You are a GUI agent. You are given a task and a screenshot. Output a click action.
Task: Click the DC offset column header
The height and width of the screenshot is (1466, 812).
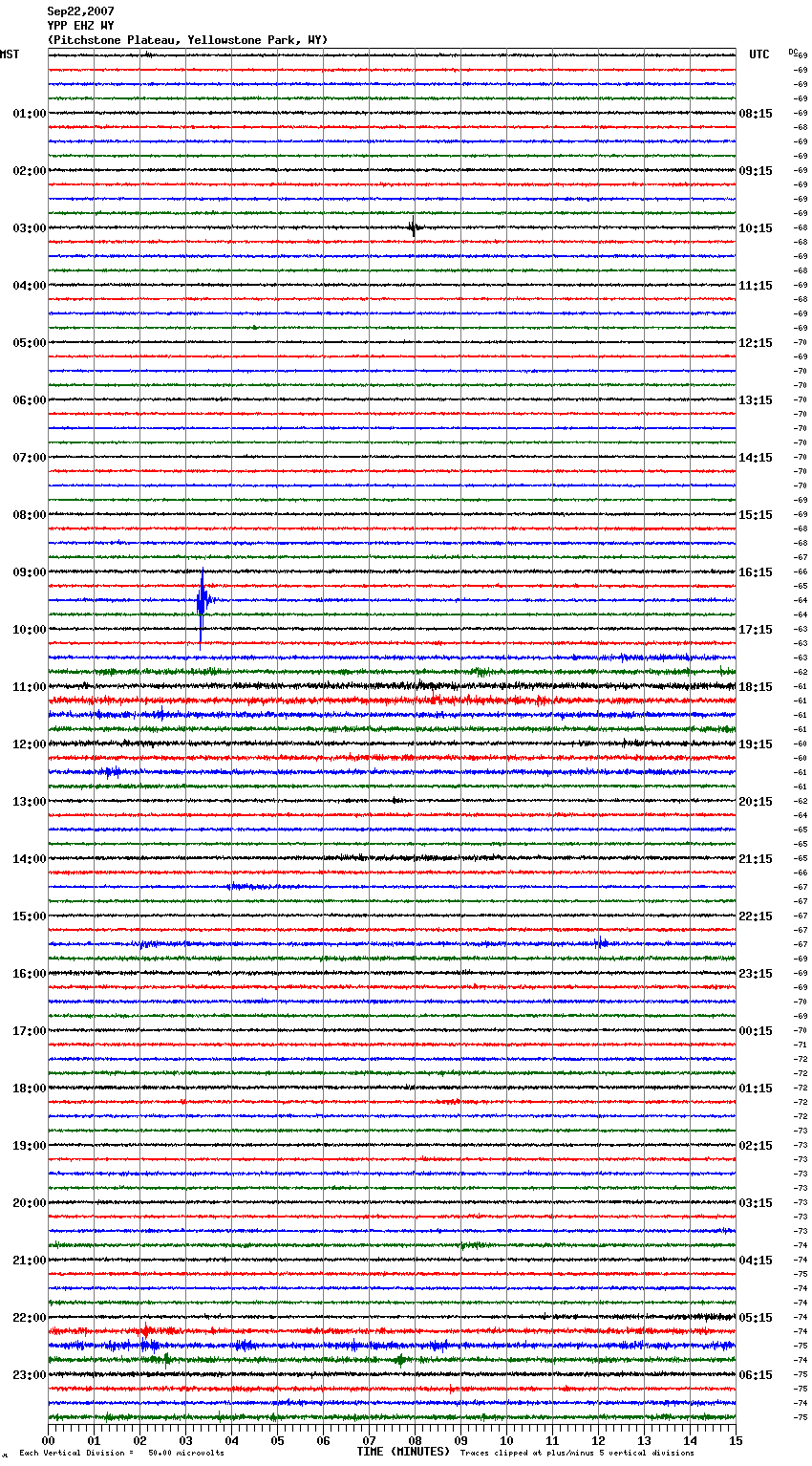[x=793, y=52]
